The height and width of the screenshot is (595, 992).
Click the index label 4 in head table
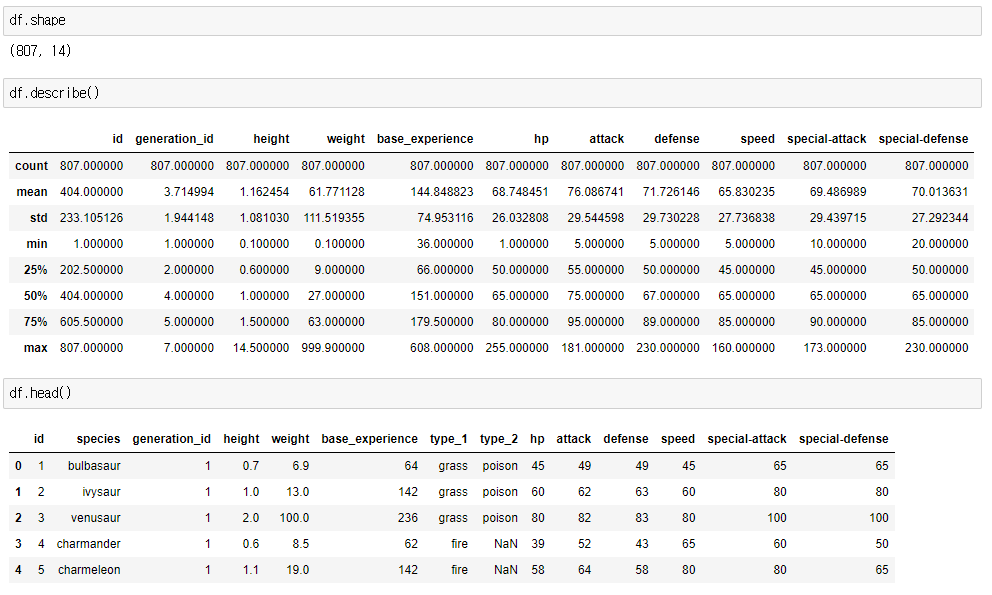18,570
